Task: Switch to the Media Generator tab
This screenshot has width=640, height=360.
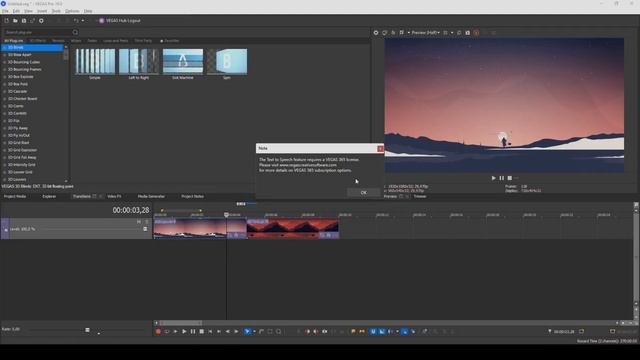Action: 151,196
